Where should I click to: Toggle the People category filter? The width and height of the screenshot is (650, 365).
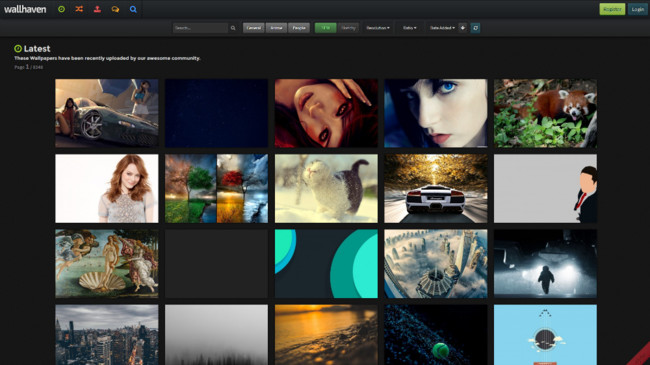(299, 28)
